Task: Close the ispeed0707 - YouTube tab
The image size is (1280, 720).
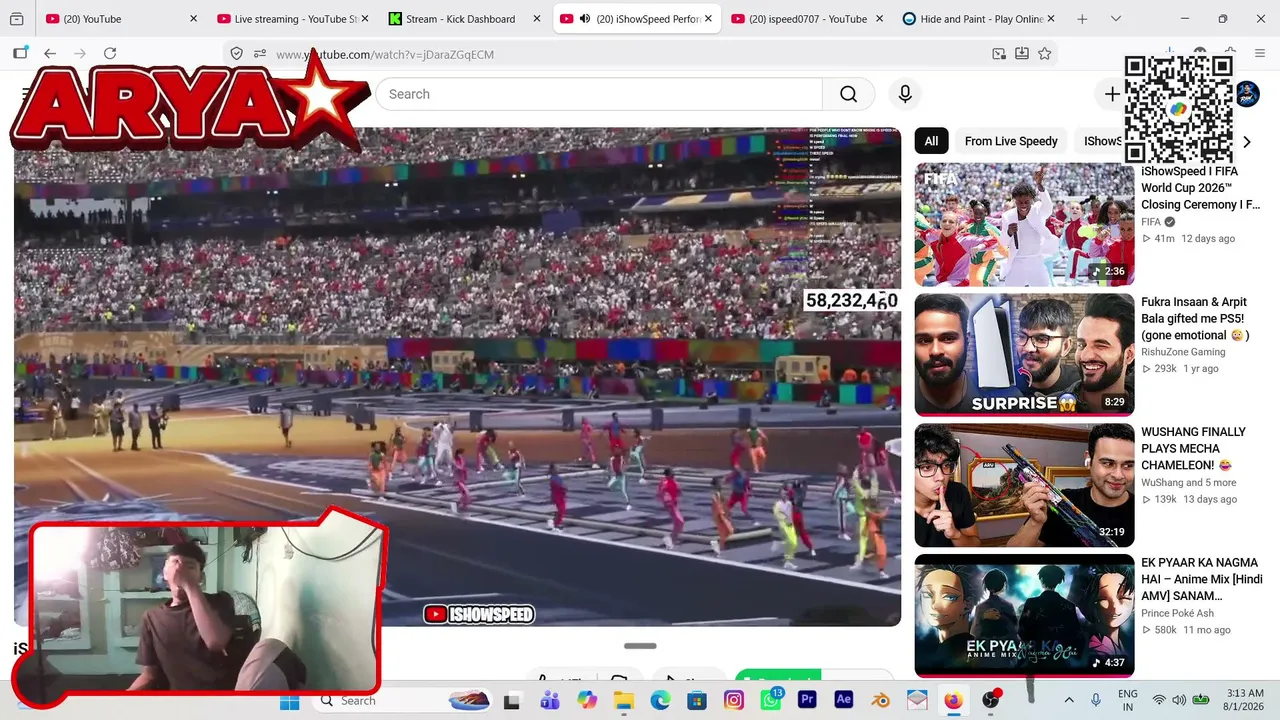Action: (x=880, y=19)
